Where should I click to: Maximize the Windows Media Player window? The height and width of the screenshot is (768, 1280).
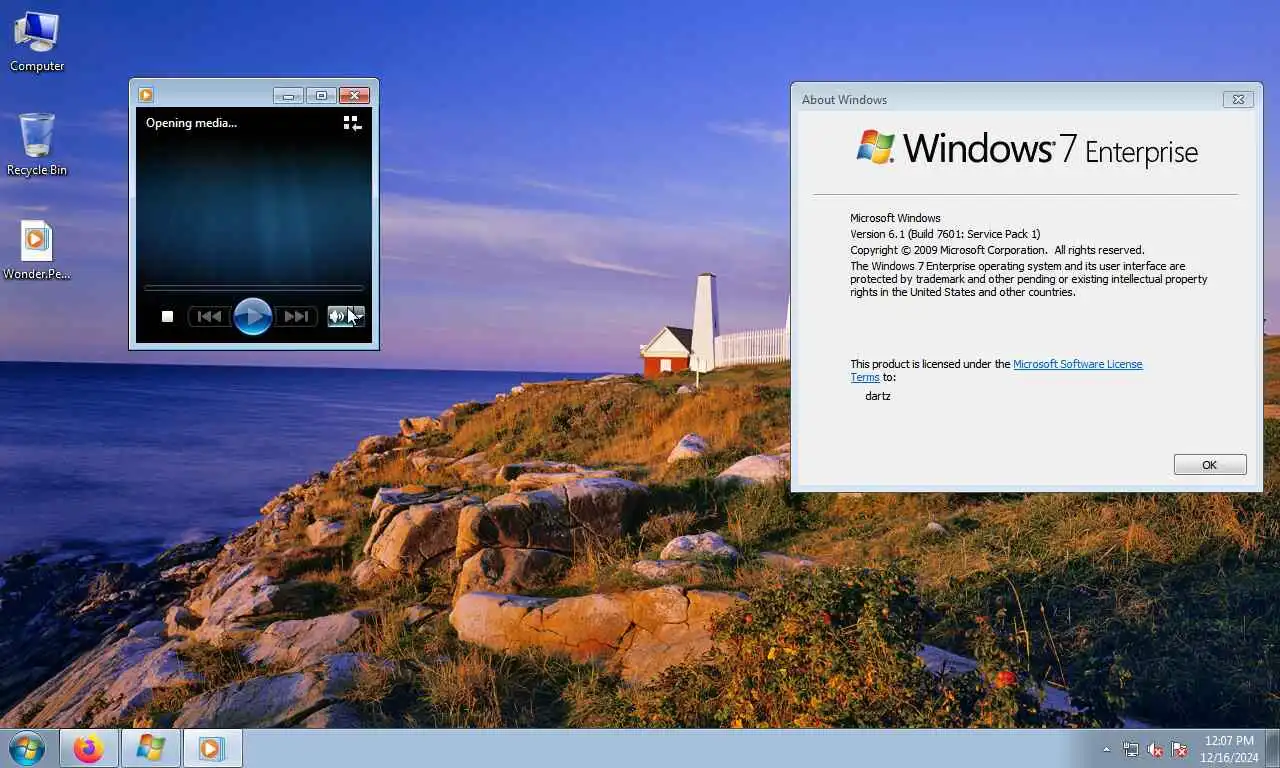click(x=321, y=96)
